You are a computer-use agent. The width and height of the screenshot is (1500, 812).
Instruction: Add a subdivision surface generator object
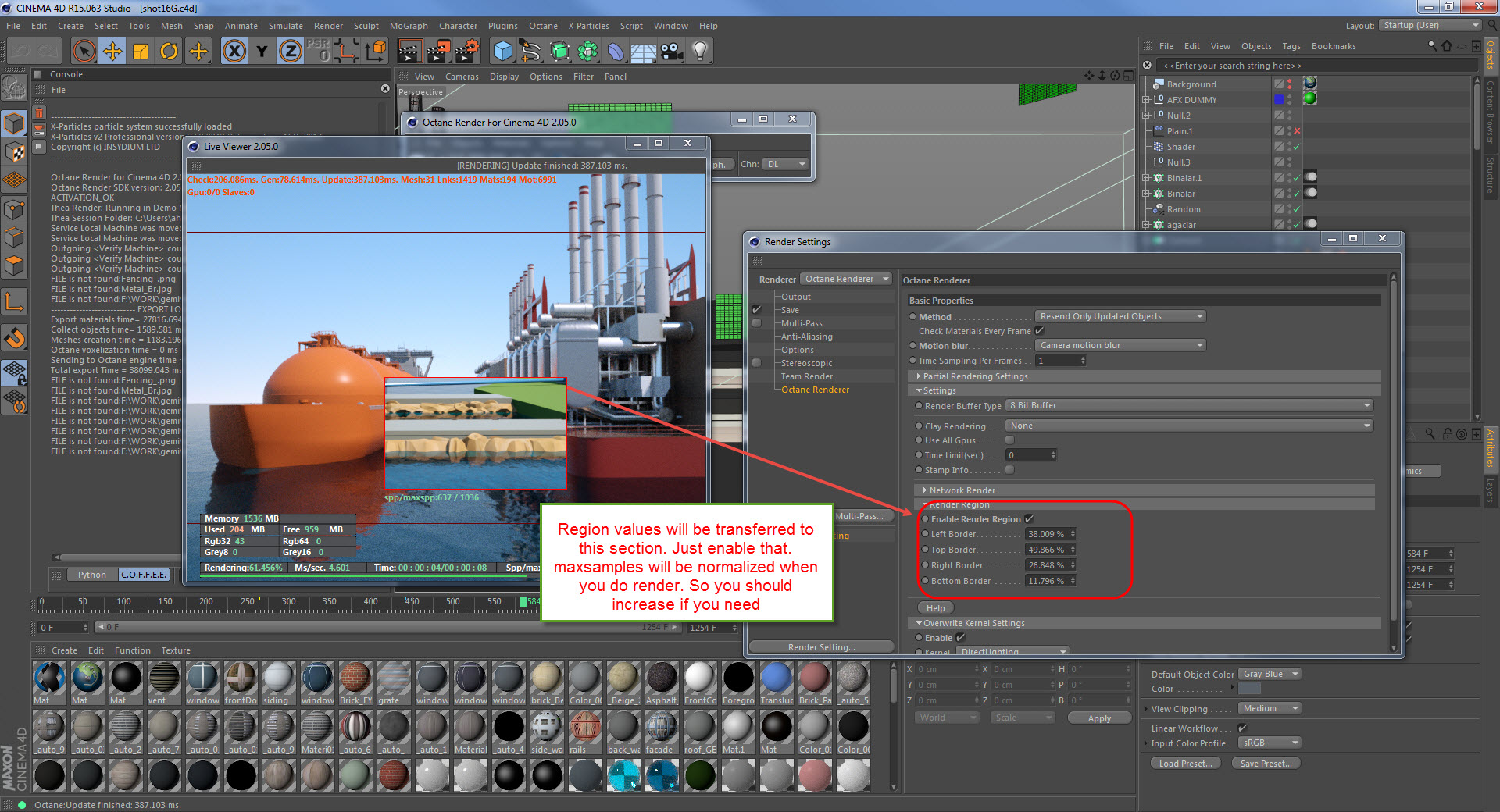tap(559, 52)
